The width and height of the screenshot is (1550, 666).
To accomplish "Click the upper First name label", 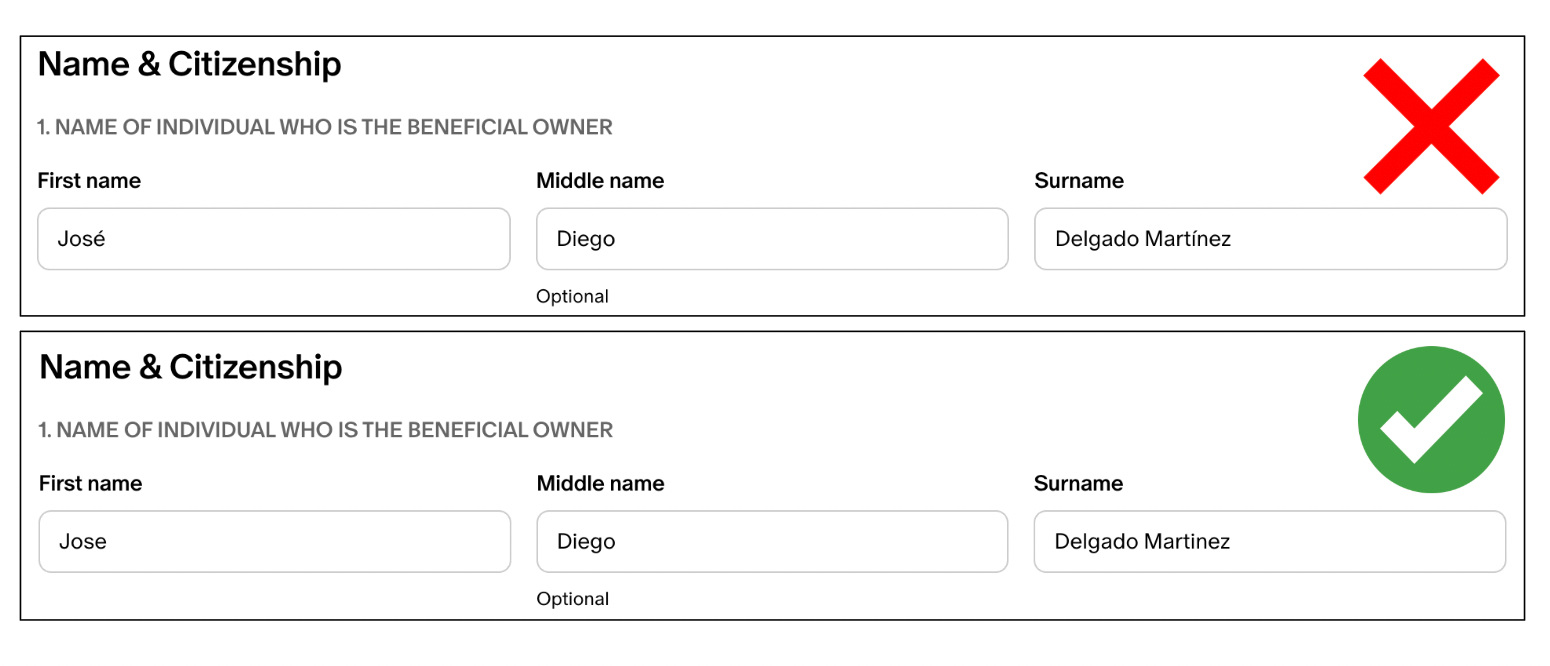I will 88,180.
